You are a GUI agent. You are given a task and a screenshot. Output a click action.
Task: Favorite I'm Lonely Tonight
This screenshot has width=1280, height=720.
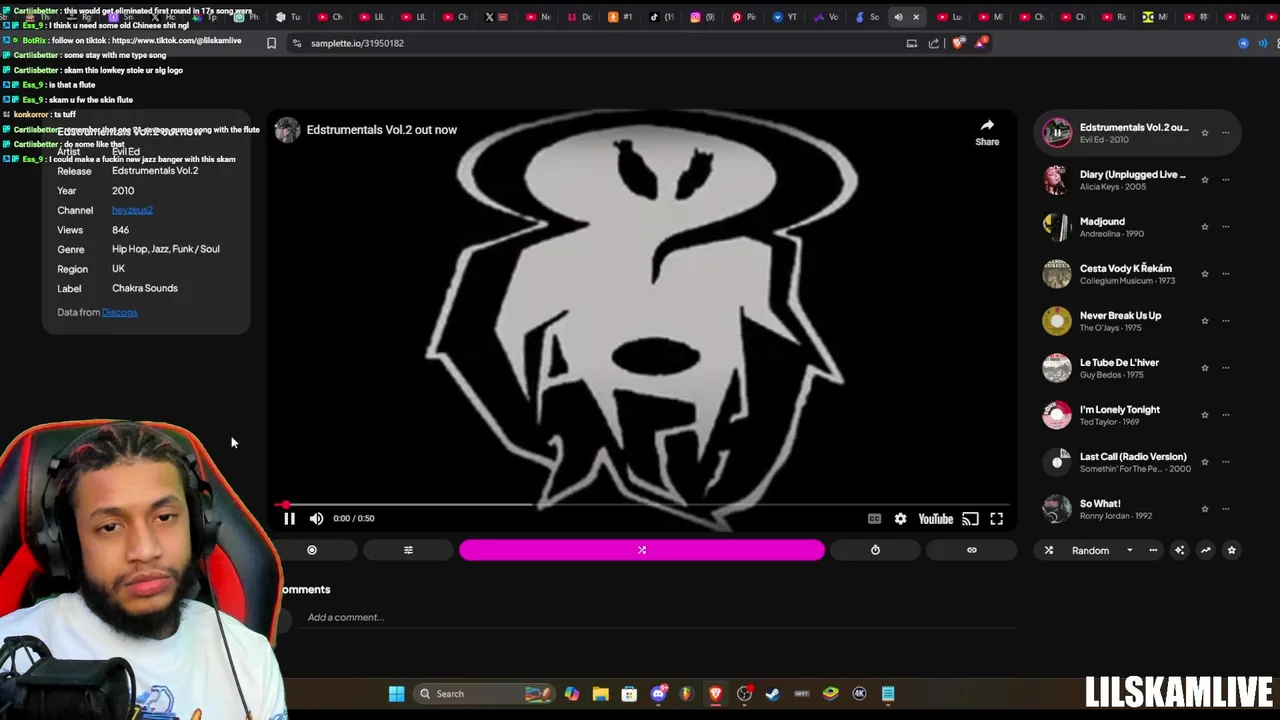[x=1205, y=414]
